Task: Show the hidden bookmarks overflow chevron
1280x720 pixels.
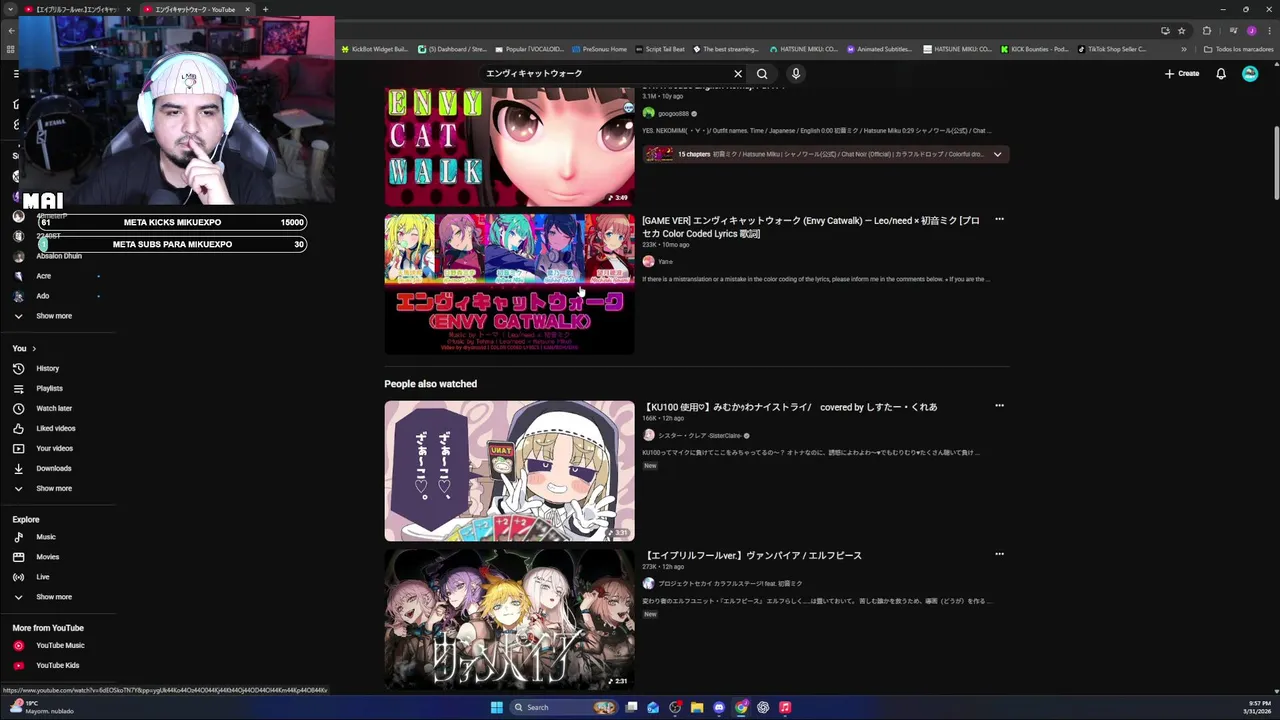Action: [x=1184, y=49]
